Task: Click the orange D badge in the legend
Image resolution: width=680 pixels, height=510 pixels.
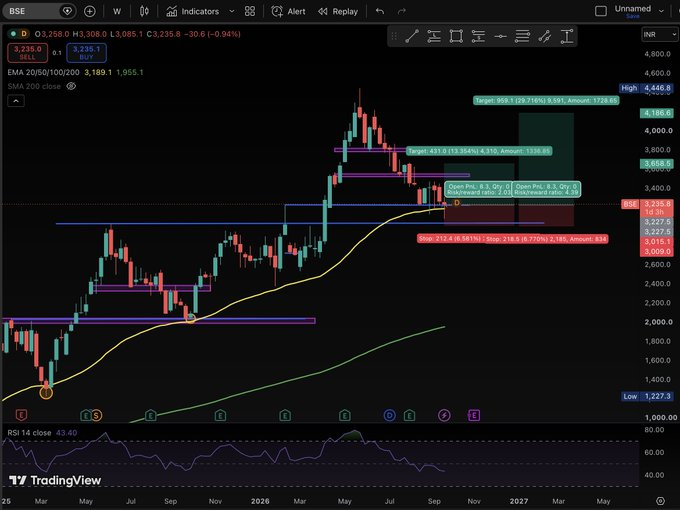Action: coord(23,33)
